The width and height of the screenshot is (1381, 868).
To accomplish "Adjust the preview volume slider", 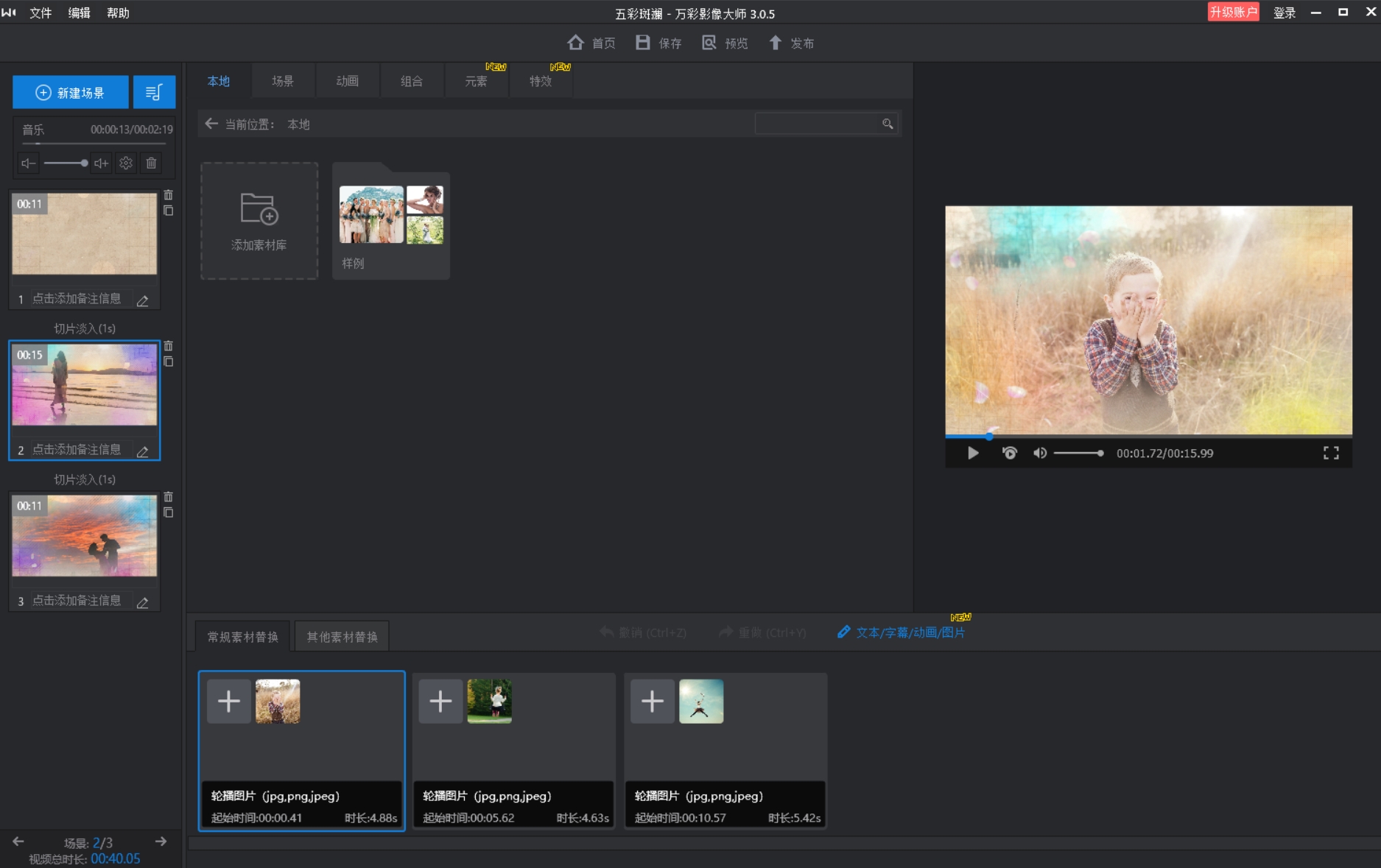I will (x=1078, y=453).
